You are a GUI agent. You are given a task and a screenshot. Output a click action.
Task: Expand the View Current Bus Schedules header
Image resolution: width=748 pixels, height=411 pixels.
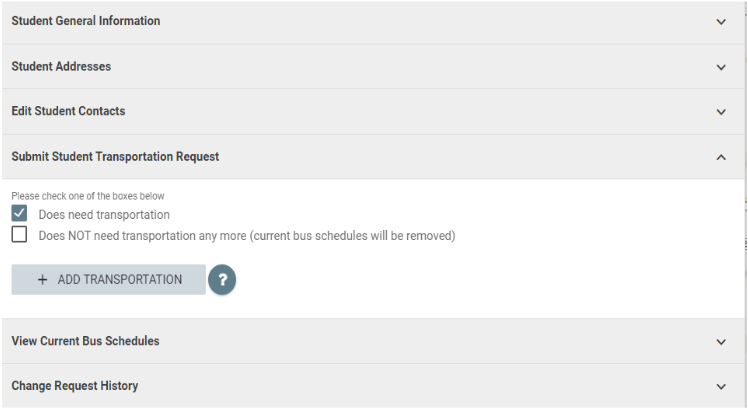click(374, 341)
